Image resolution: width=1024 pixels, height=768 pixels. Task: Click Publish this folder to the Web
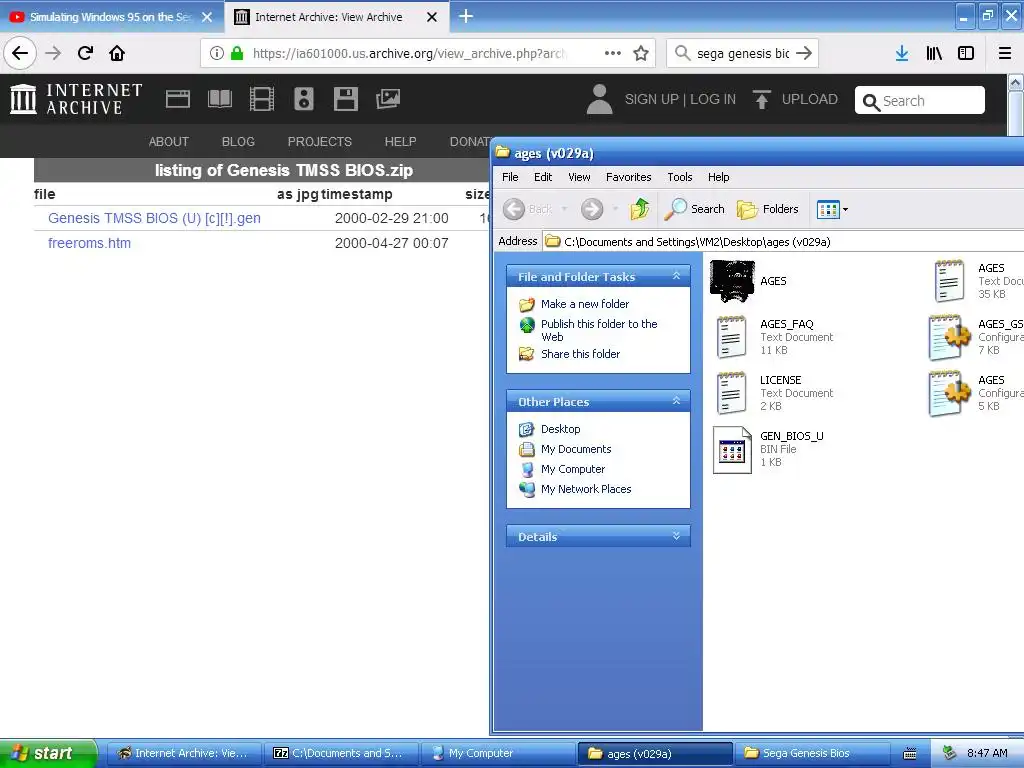[599, 330]
